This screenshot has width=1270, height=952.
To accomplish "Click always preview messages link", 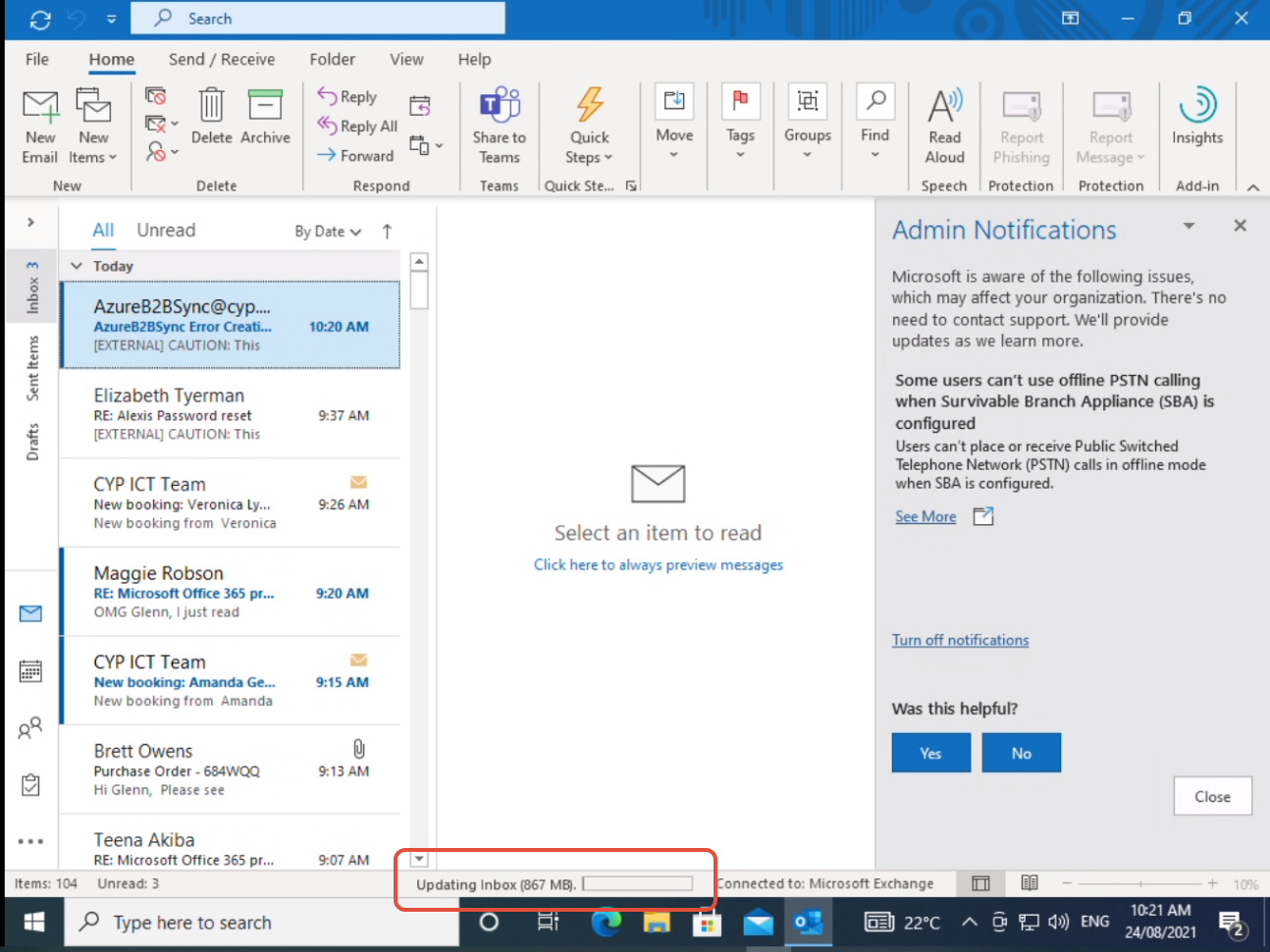I will click(659, 564).
